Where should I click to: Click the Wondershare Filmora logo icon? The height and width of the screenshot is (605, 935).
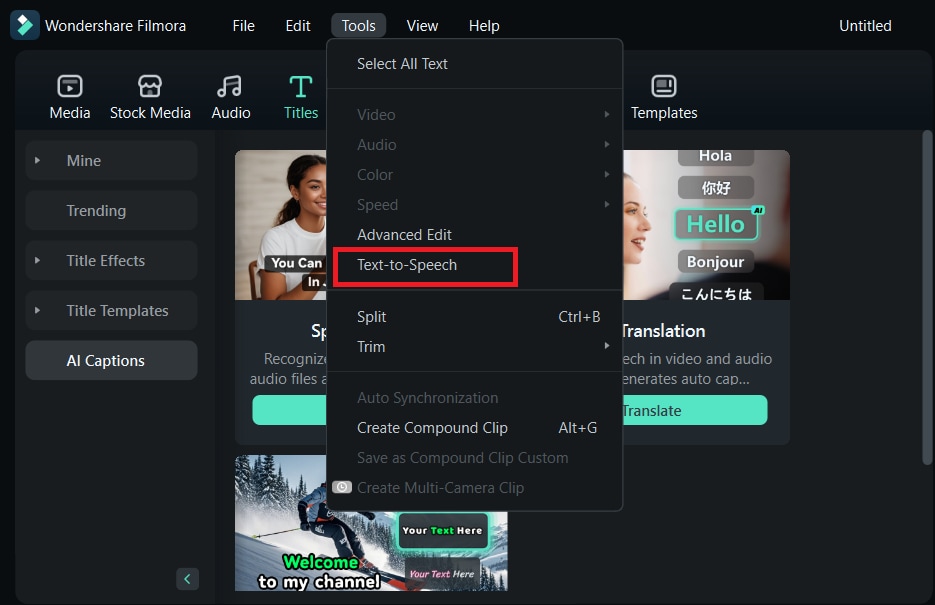[x=24, y=25]
